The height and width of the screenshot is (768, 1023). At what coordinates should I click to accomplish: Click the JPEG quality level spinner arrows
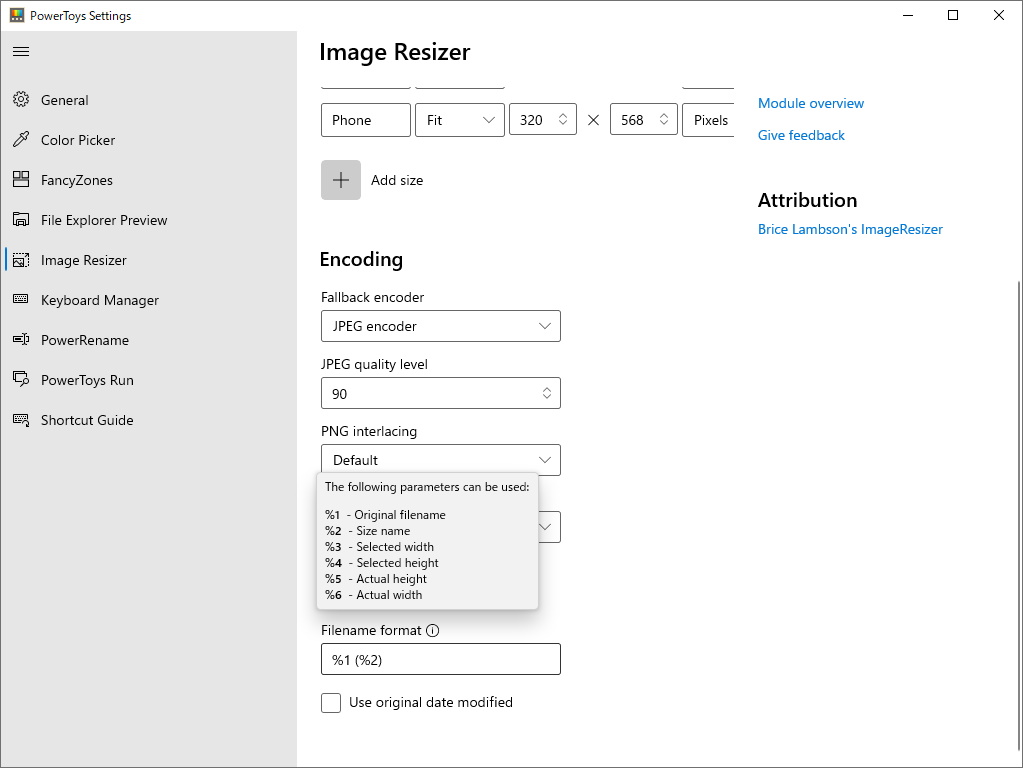coord(547,394)
